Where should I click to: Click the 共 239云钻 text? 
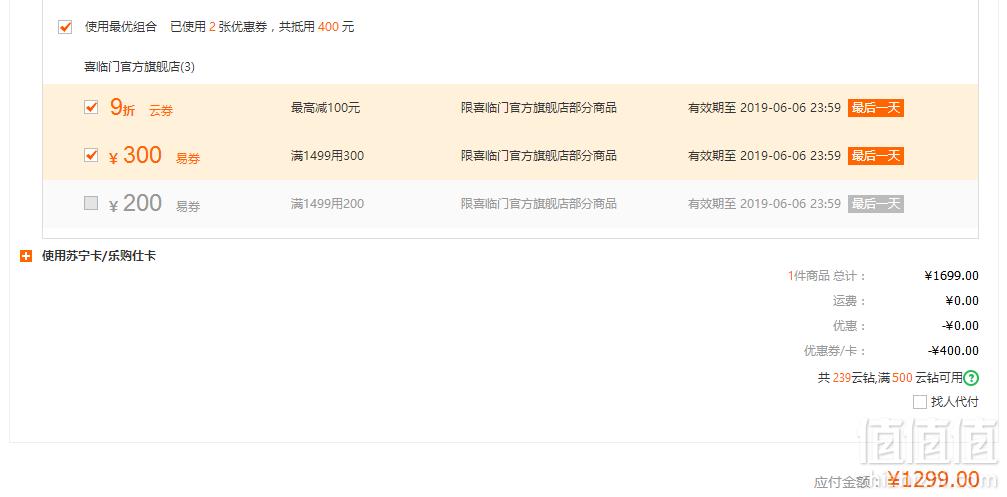pos(846,378)
